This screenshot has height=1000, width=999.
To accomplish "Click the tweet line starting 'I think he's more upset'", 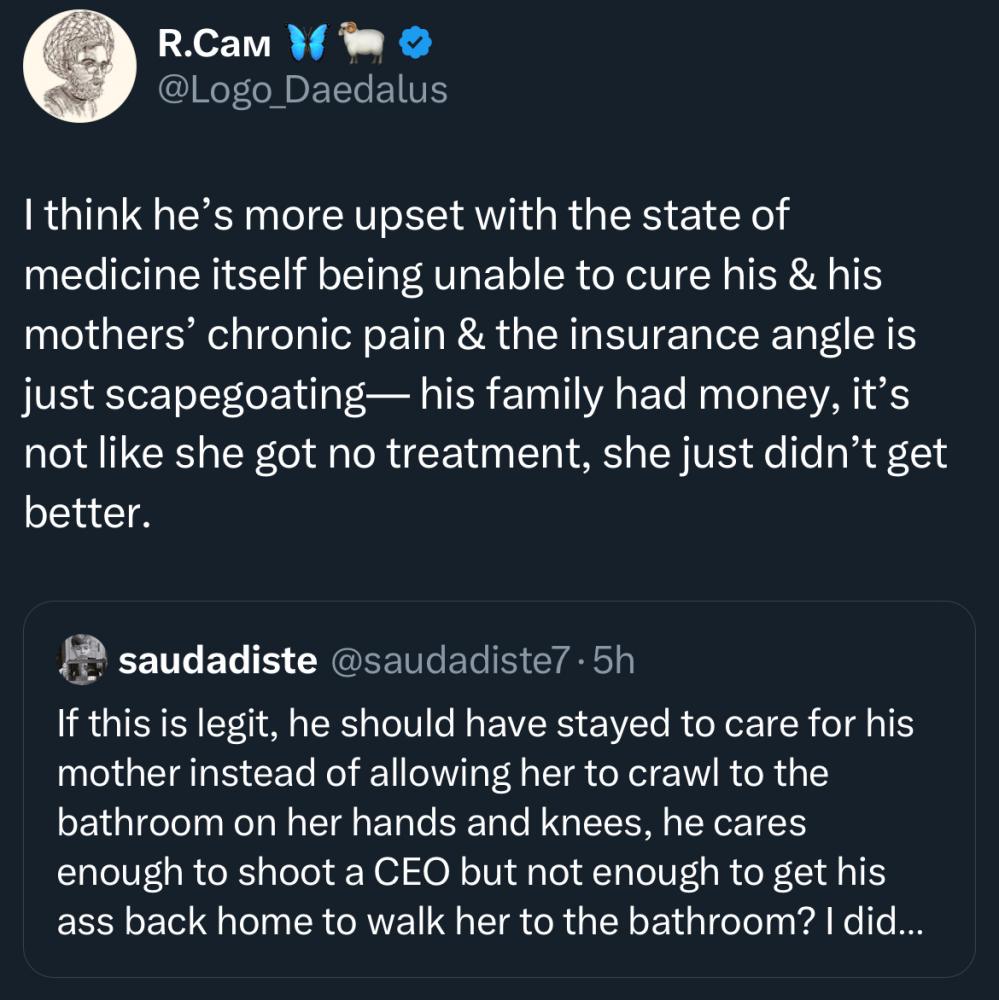I will point(406,215).
